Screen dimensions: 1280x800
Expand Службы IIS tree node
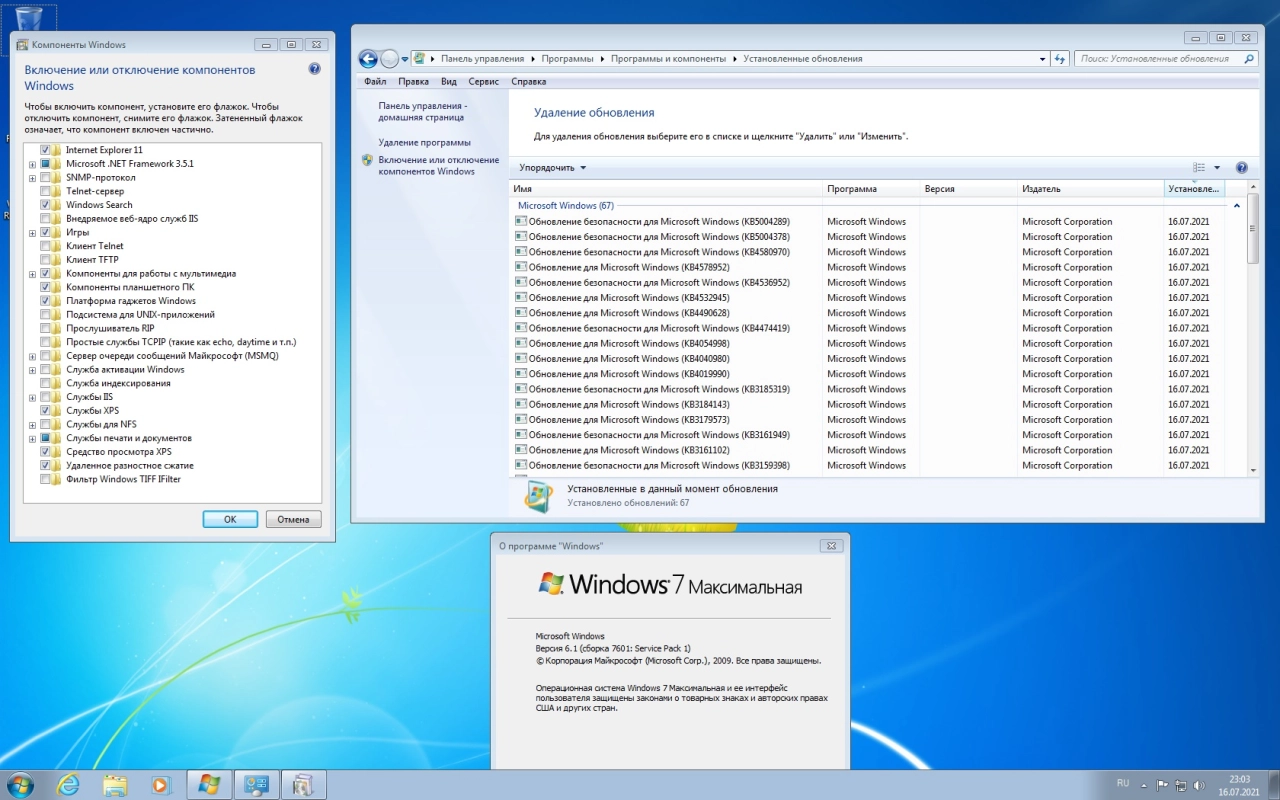click(32, 397)
